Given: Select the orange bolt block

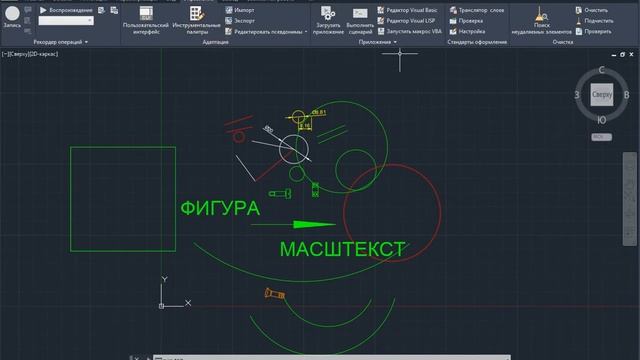Looking at the screenshot, I should (275, 294).
